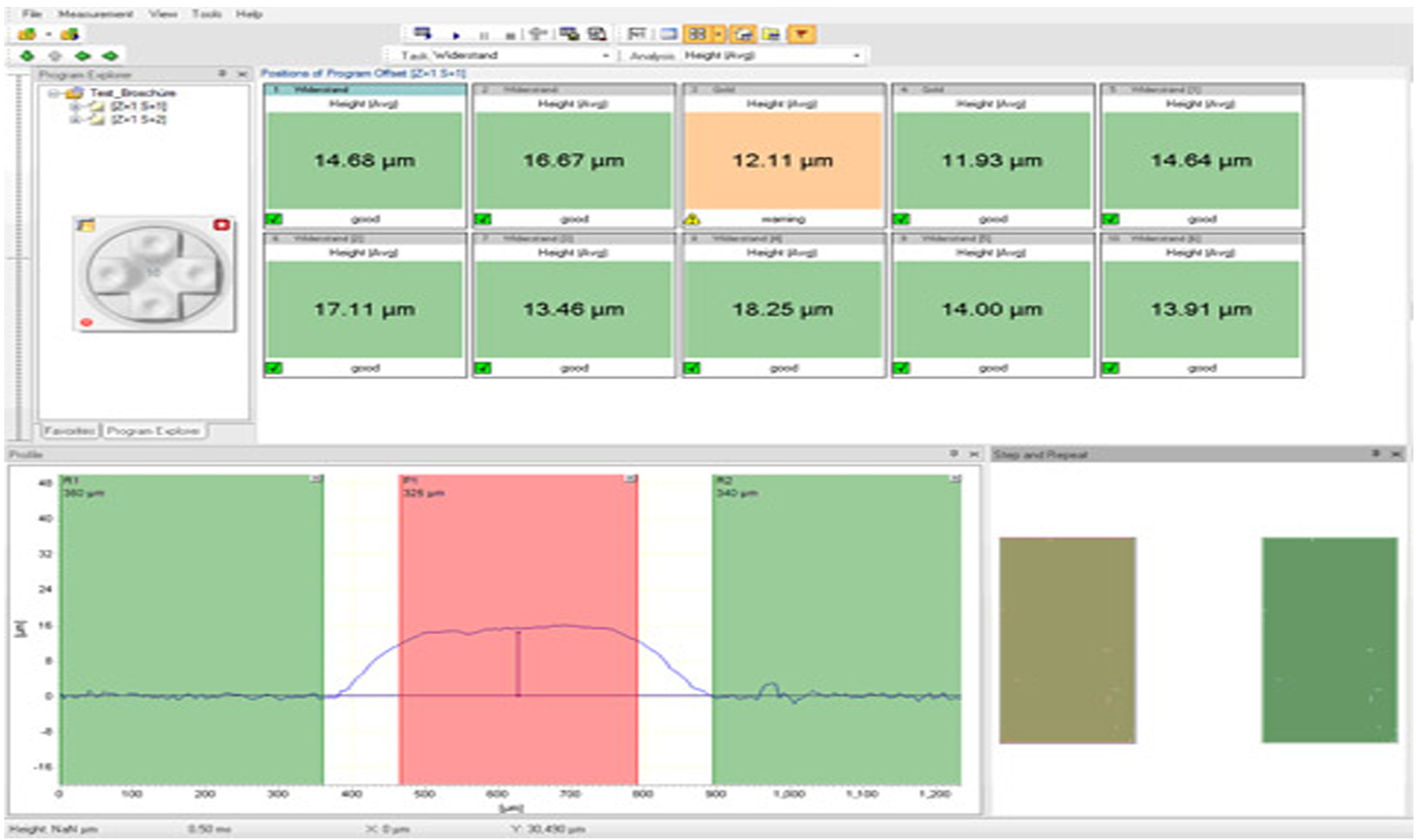Screen dimensions: 1416x840
Task: Select the grid tile view icon
Action: [x=697, y=34]
